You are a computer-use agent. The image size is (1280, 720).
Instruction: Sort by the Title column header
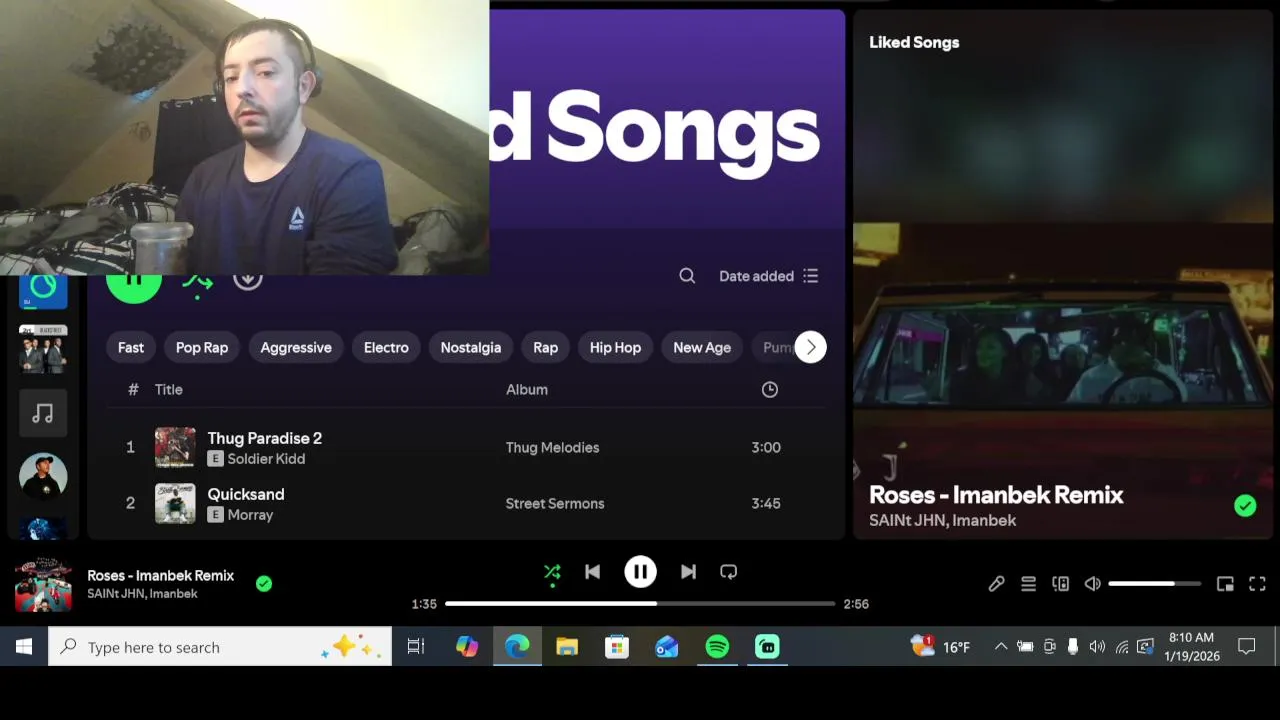click(169, 390)
